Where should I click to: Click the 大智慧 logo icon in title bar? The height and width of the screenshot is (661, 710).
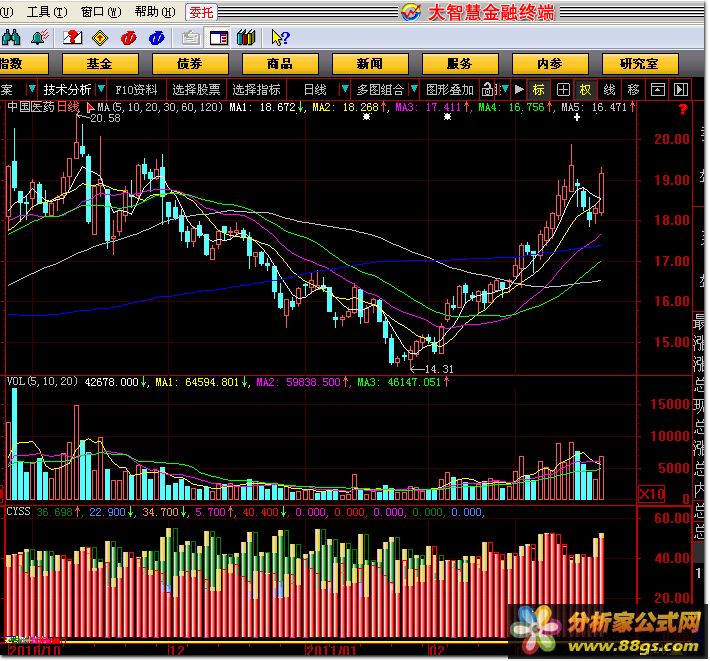click(x=411, y=12)
